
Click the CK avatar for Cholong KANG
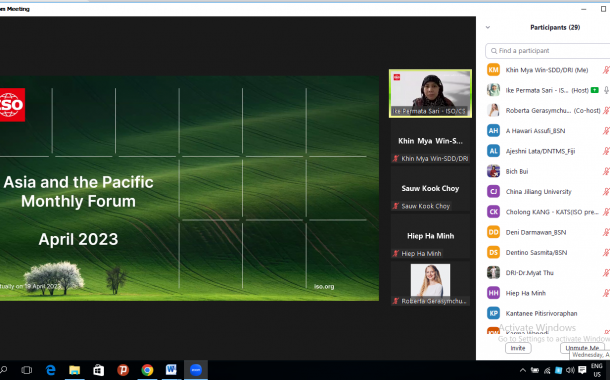click(493, 212)
